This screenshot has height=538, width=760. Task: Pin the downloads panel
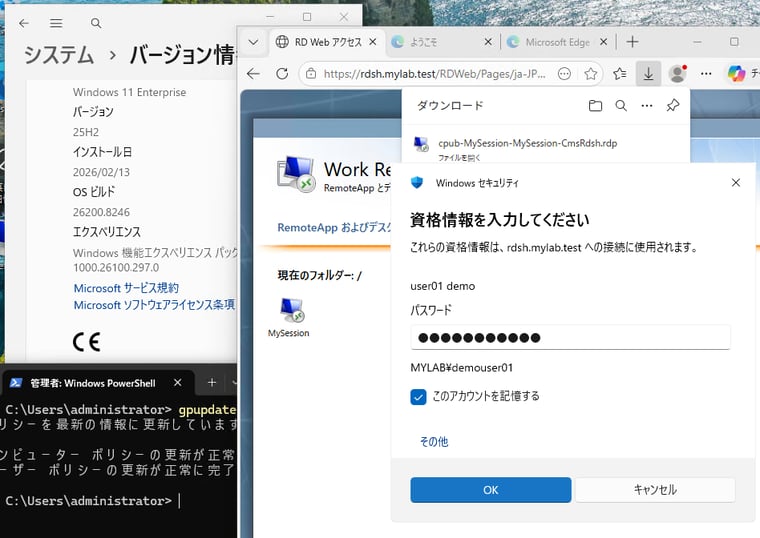pos(673,106)
